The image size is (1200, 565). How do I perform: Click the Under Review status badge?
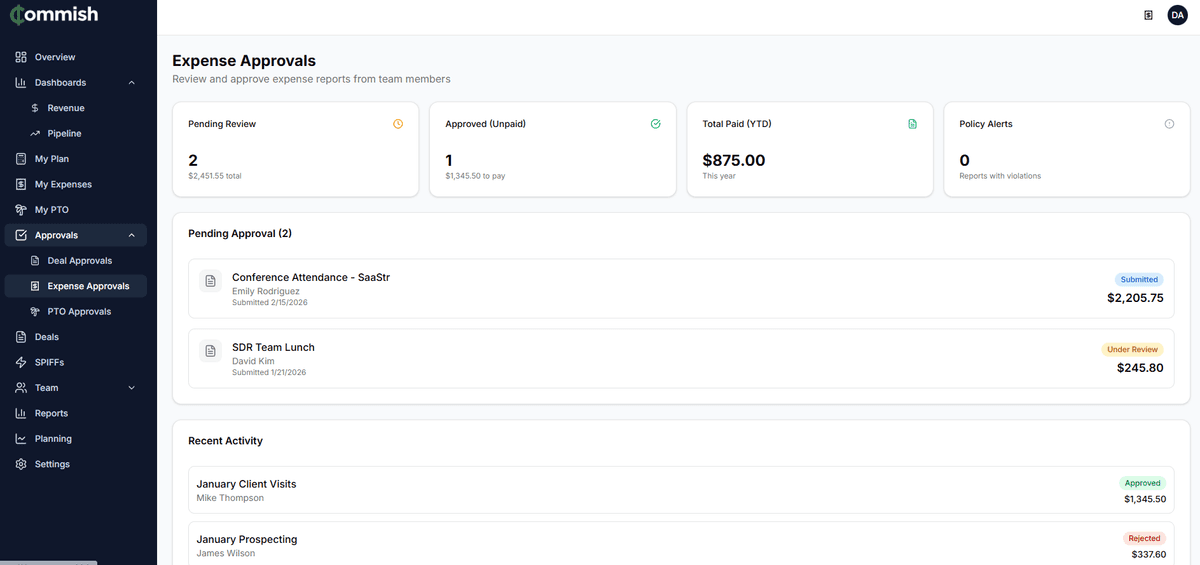[1132, 350]
